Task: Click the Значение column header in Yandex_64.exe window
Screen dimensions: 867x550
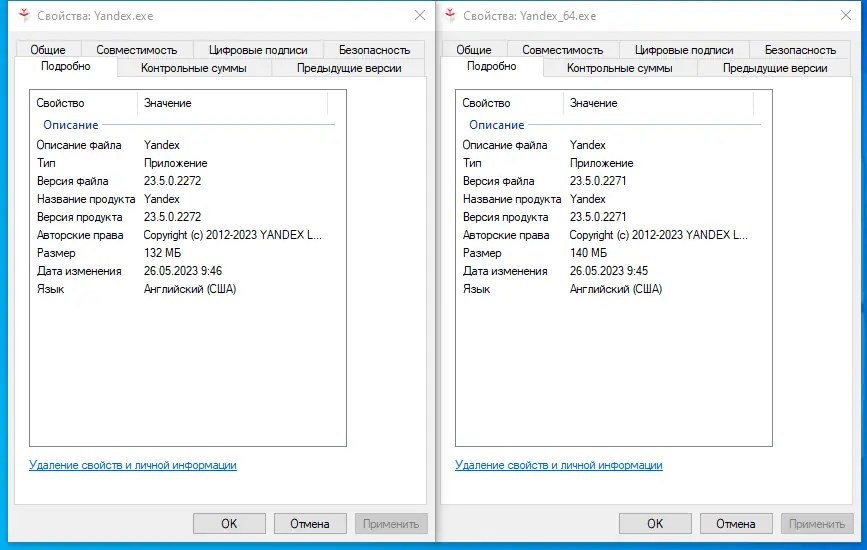Action: (594, 103)
